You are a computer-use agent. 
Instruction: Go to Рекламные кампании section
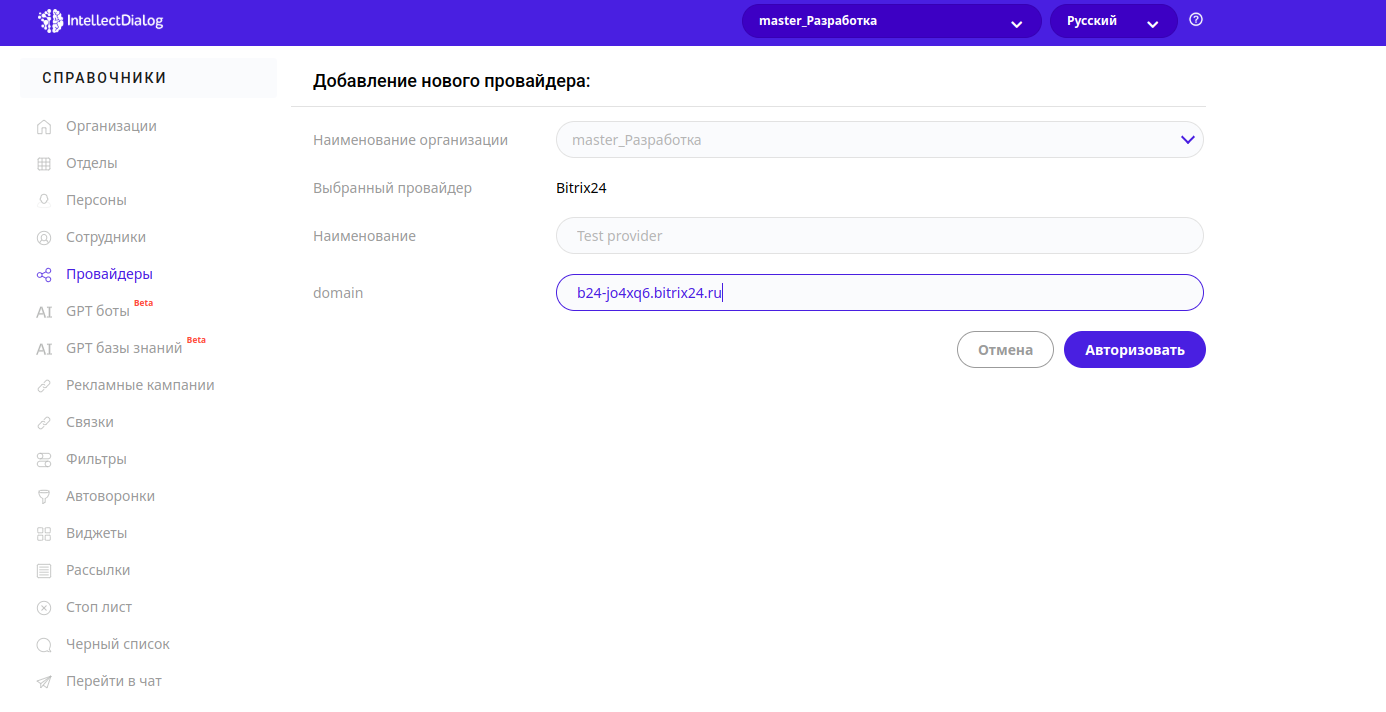tap(140, 385)
